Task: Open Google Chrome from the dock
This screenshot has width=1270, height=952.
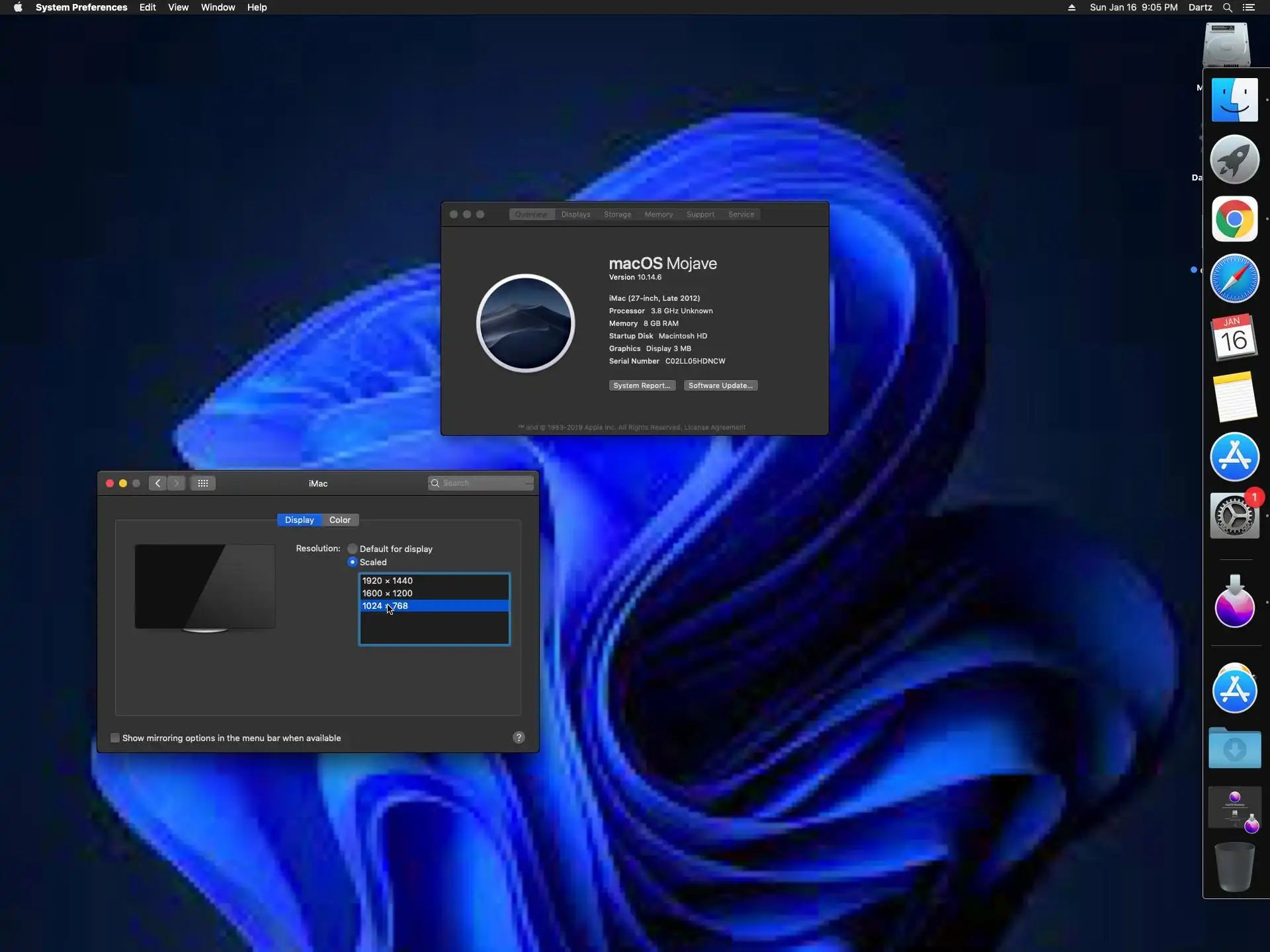Action: click(1234, 219)
